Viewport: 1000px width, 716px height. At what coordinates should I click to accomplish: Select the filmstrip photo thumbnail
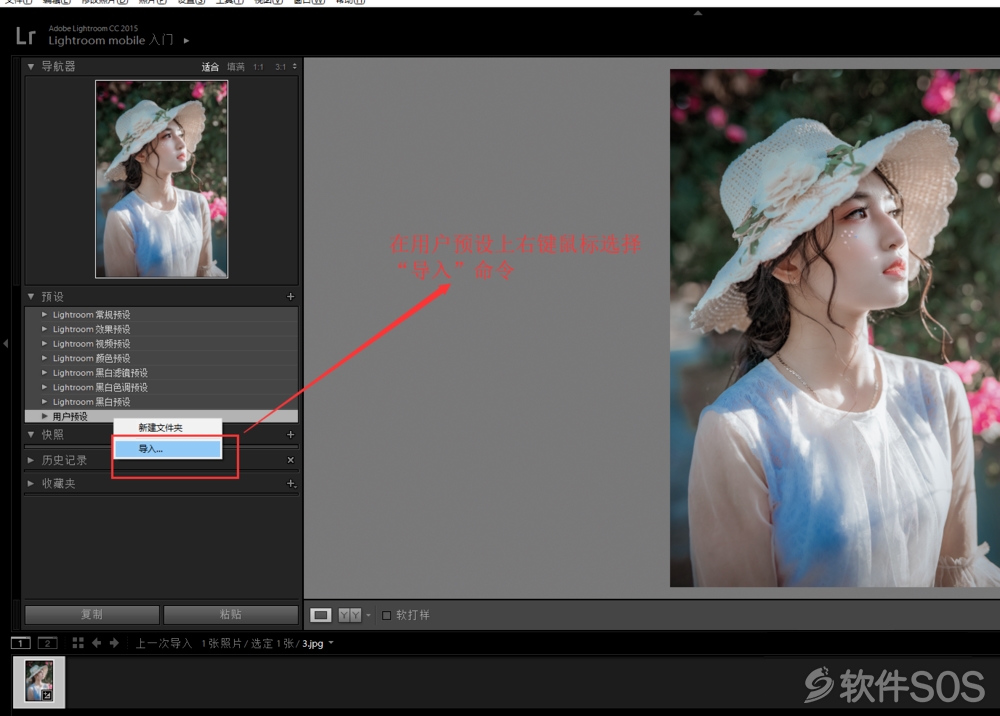click(39, 682)
